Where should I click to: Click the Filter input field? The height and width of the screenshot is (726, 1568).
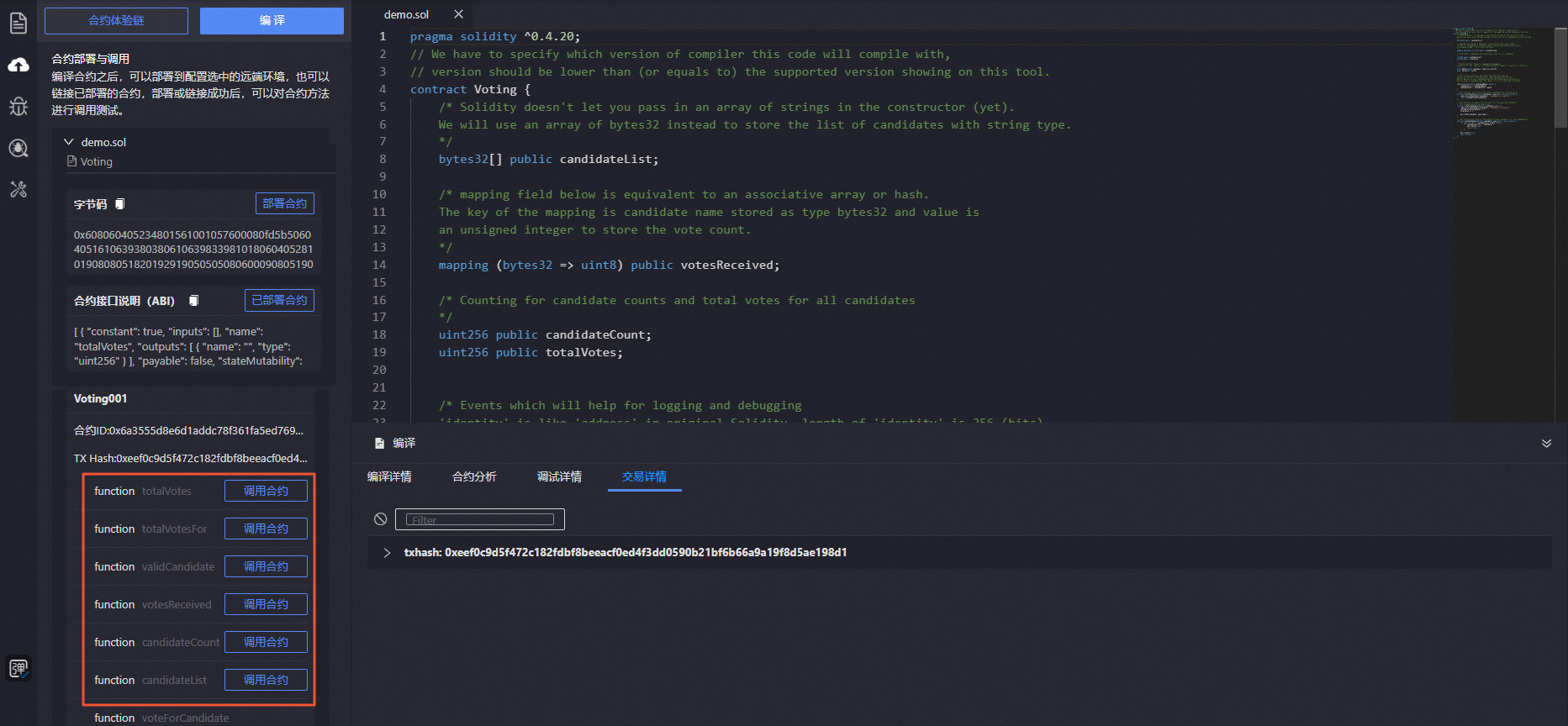point(480,519)
